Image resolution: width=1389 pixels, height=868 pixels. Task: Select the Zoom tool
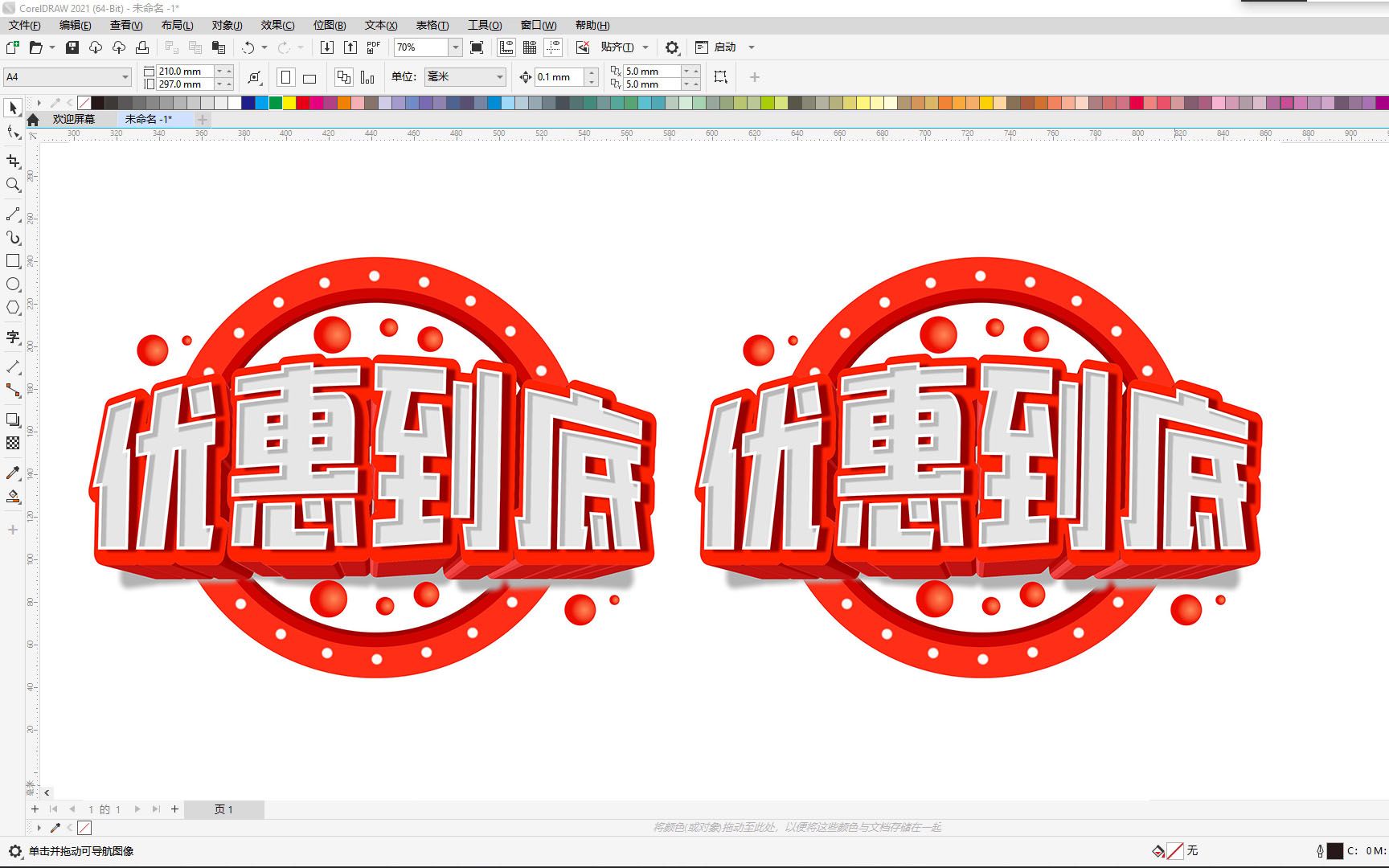(13, 185)
